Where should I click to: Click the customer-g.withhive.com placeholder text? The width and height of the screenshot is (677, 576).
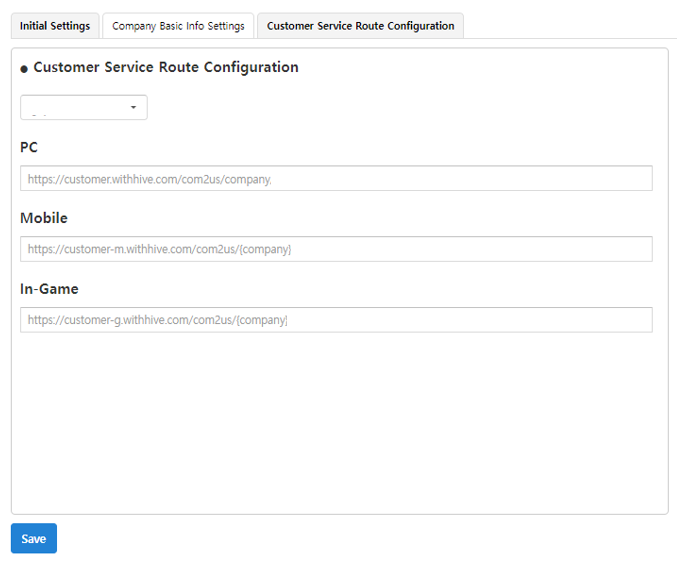point(158,320)
